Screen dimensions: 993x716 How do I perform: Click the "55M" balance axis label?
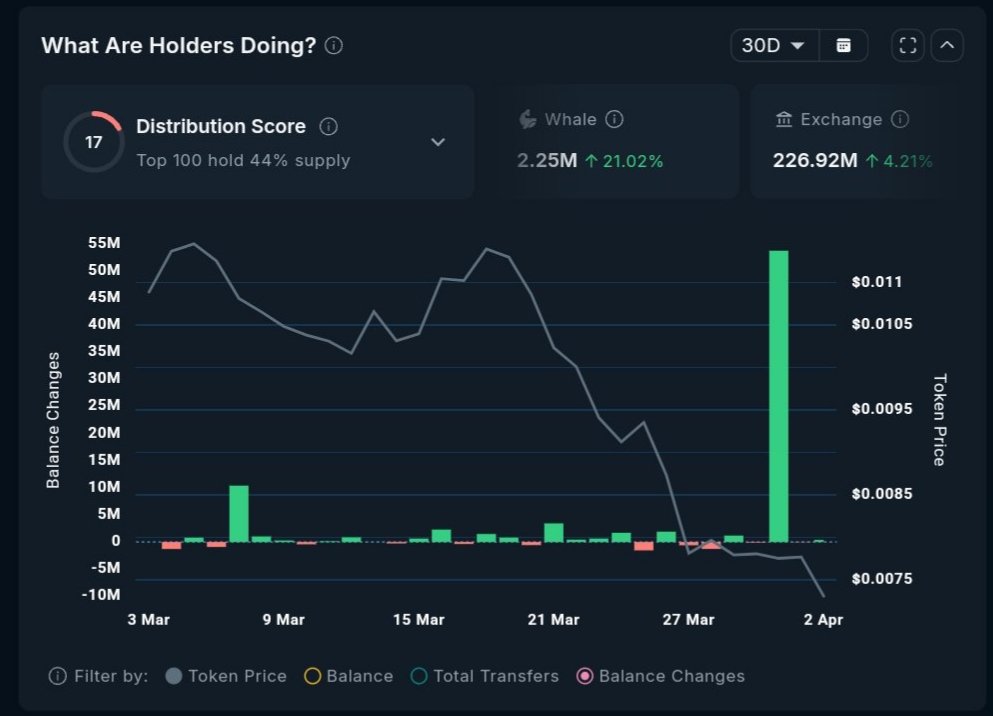point(104,243)
